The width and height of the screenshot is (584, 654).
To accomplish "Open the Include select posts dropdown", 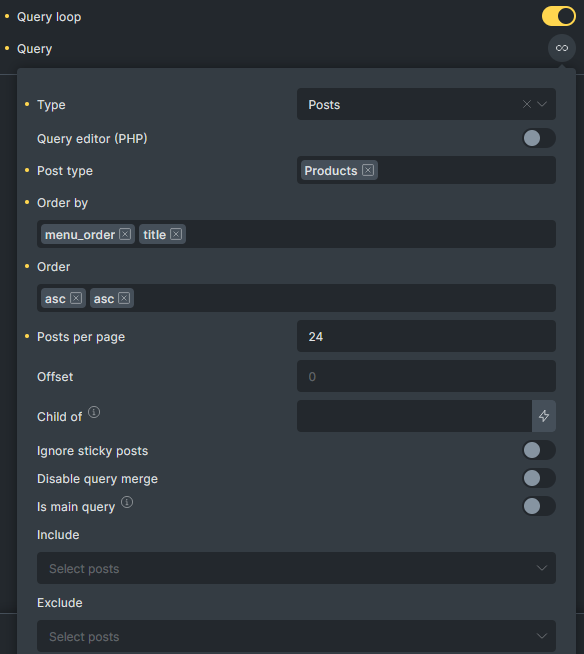I will 296,568.
